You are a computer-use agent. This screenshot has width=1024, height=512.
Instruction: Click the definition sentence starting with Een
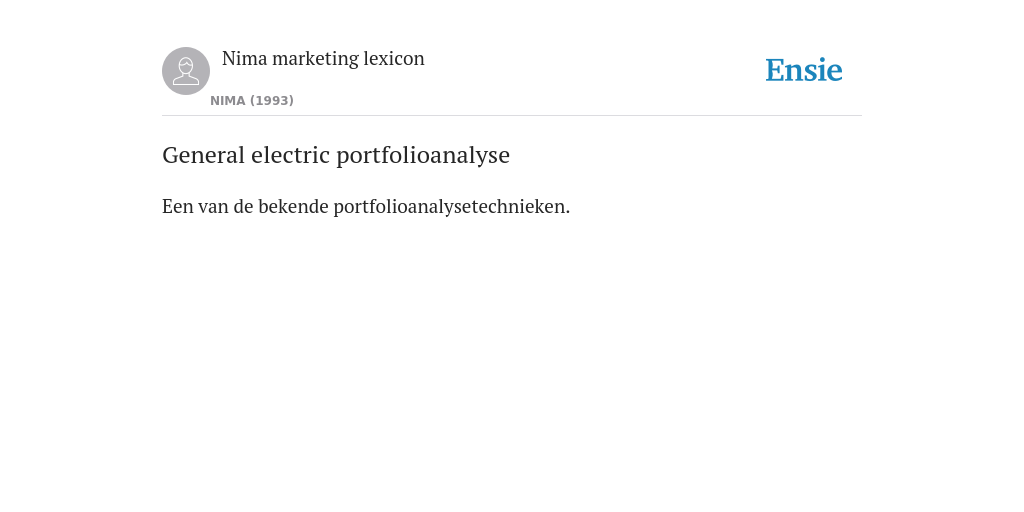[366, 206]
